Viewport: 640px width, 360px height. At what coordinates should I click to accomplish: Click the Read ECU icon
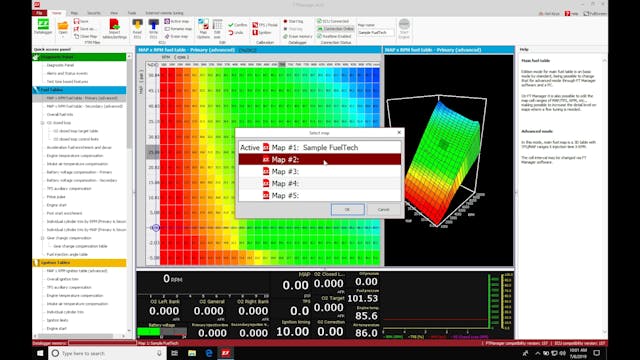137,24
